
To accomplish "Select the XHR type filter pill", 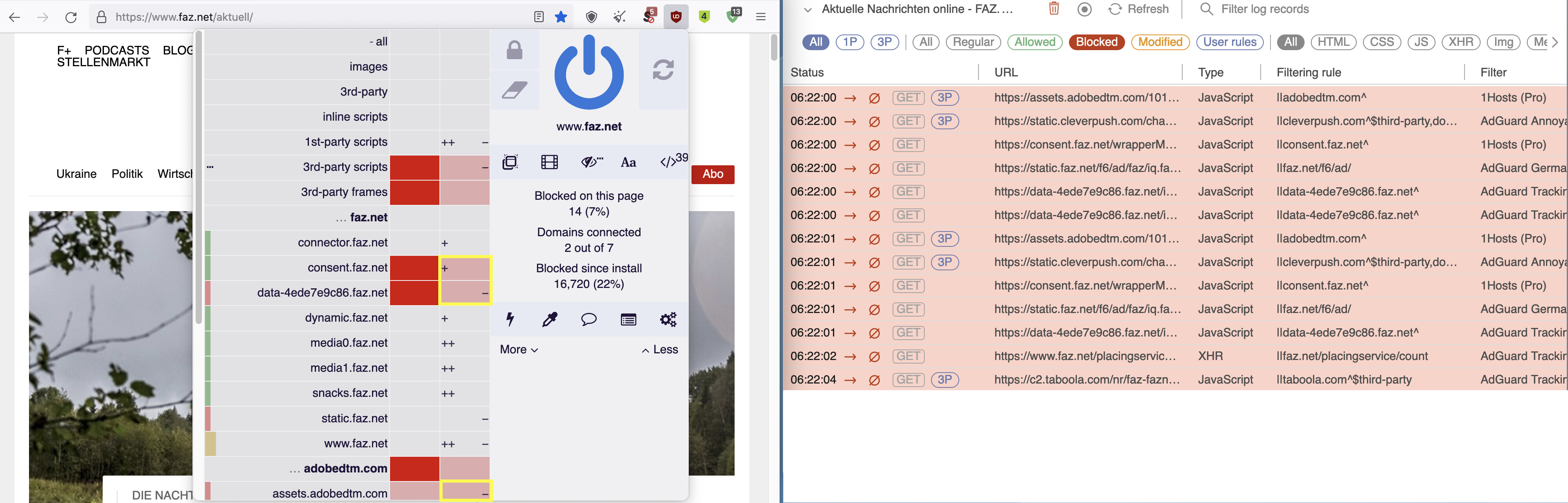I will point(1461,42).
